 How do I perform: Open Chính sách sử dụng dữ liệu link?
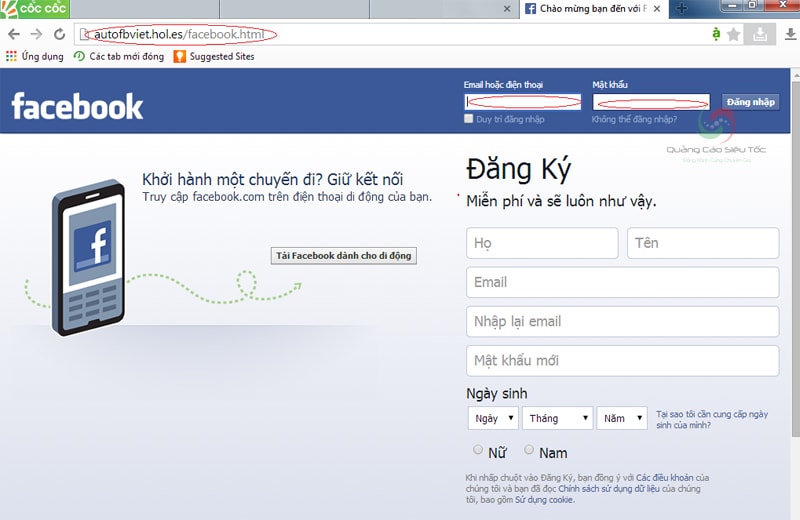point(609,489)
